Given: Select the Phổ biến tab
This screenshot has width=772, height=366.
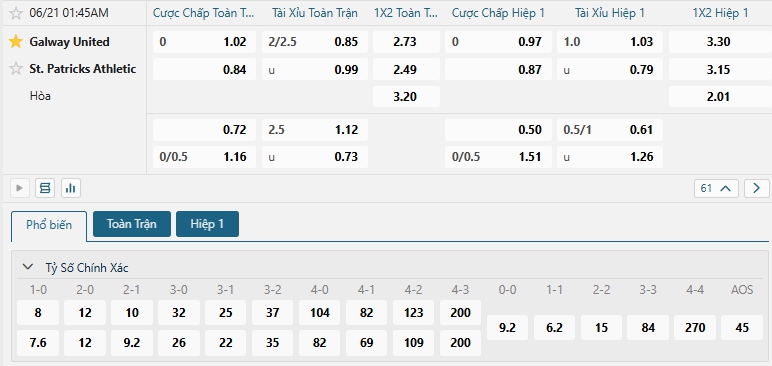Looking at the screenshot, I should point(49,225).
